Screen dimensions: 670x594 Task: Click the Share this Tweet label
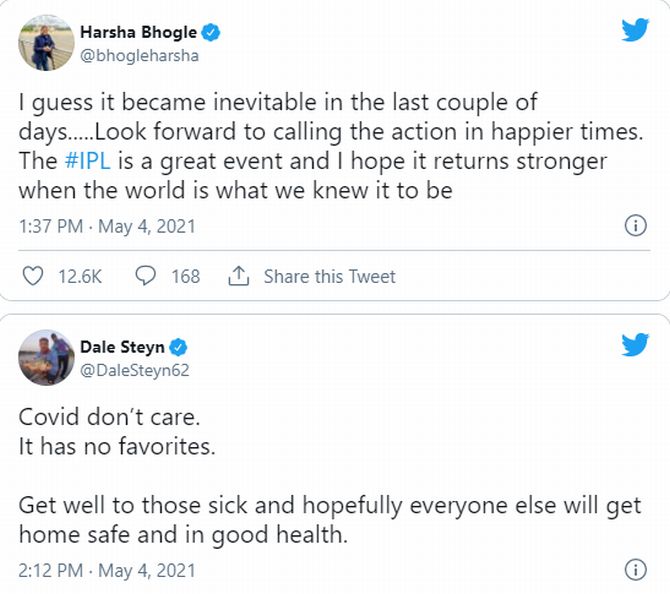click(x=329, y=277)
